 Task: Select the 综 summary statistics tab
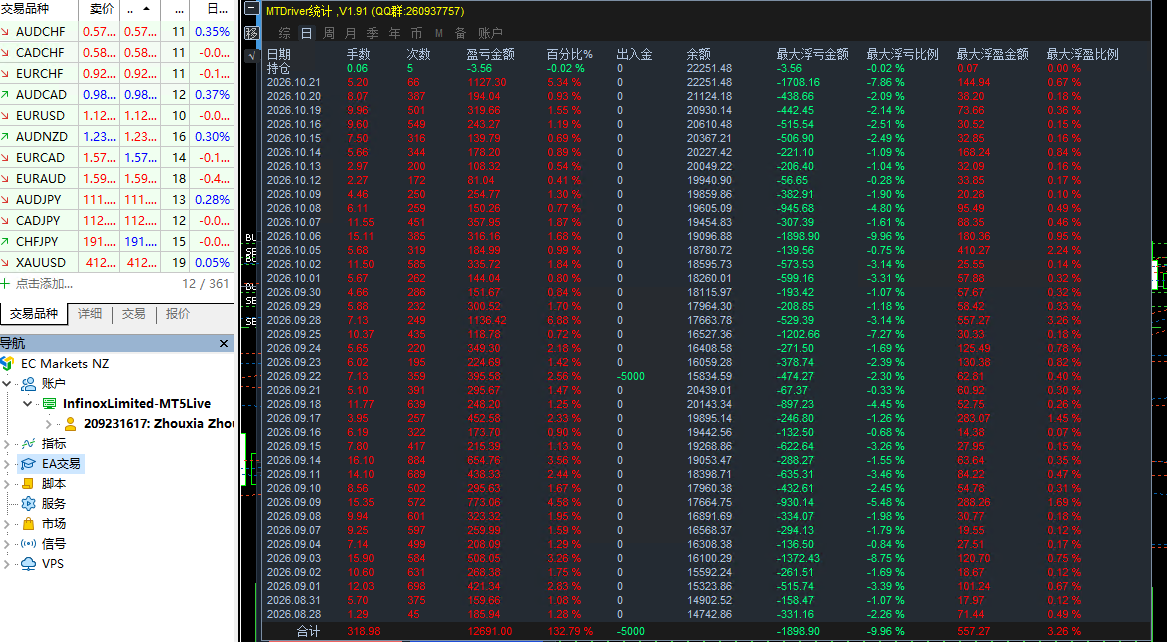(x=285, y=33)
